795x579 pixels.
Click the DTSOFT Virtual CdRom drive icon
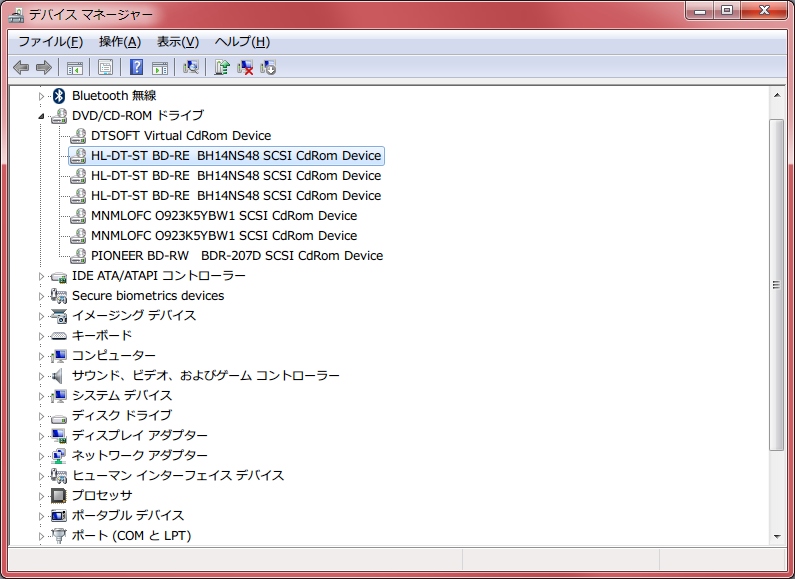click(78, 135)
